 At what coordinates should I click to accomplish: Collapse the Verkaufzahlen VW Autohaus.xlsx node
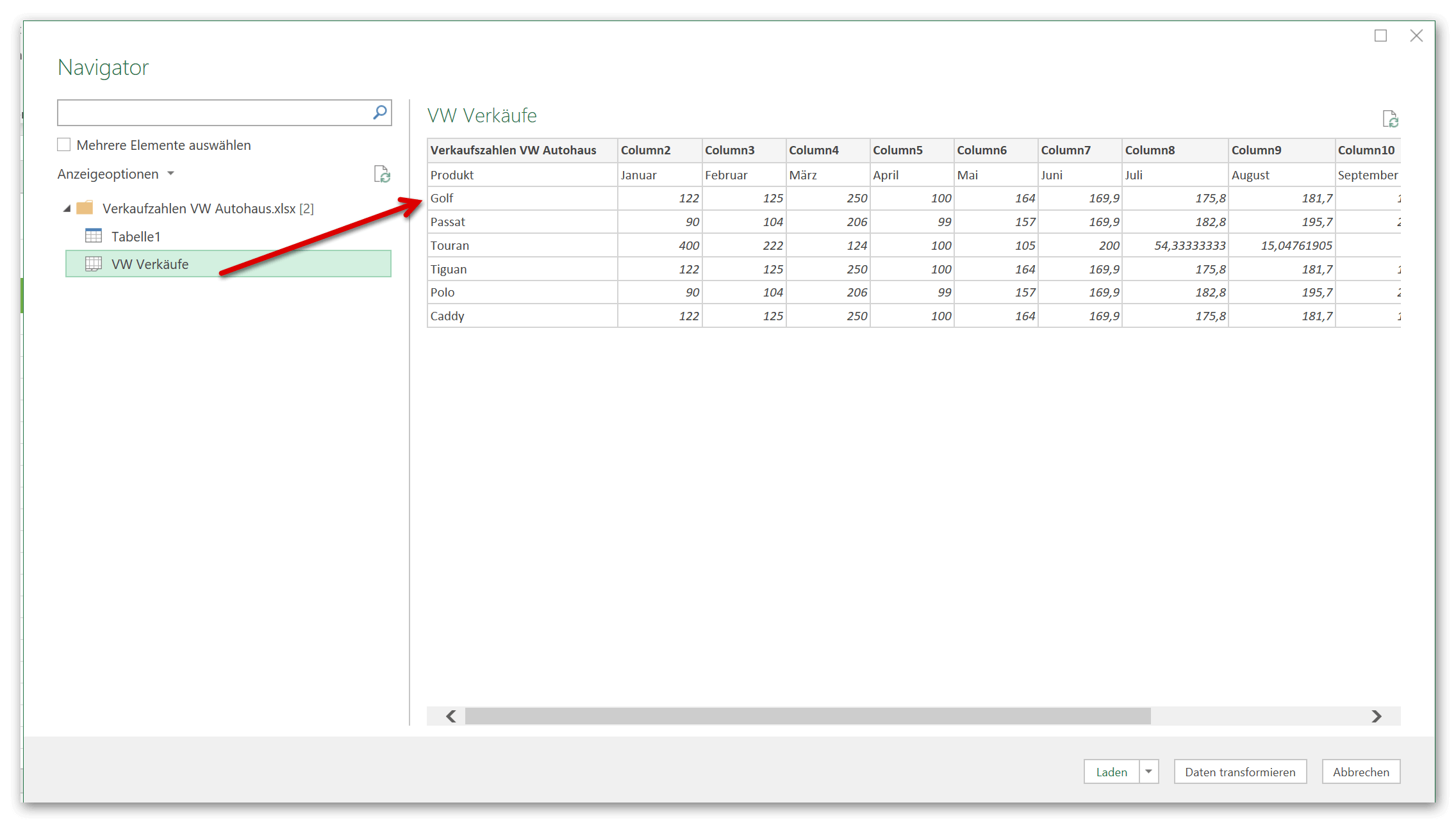67,208
